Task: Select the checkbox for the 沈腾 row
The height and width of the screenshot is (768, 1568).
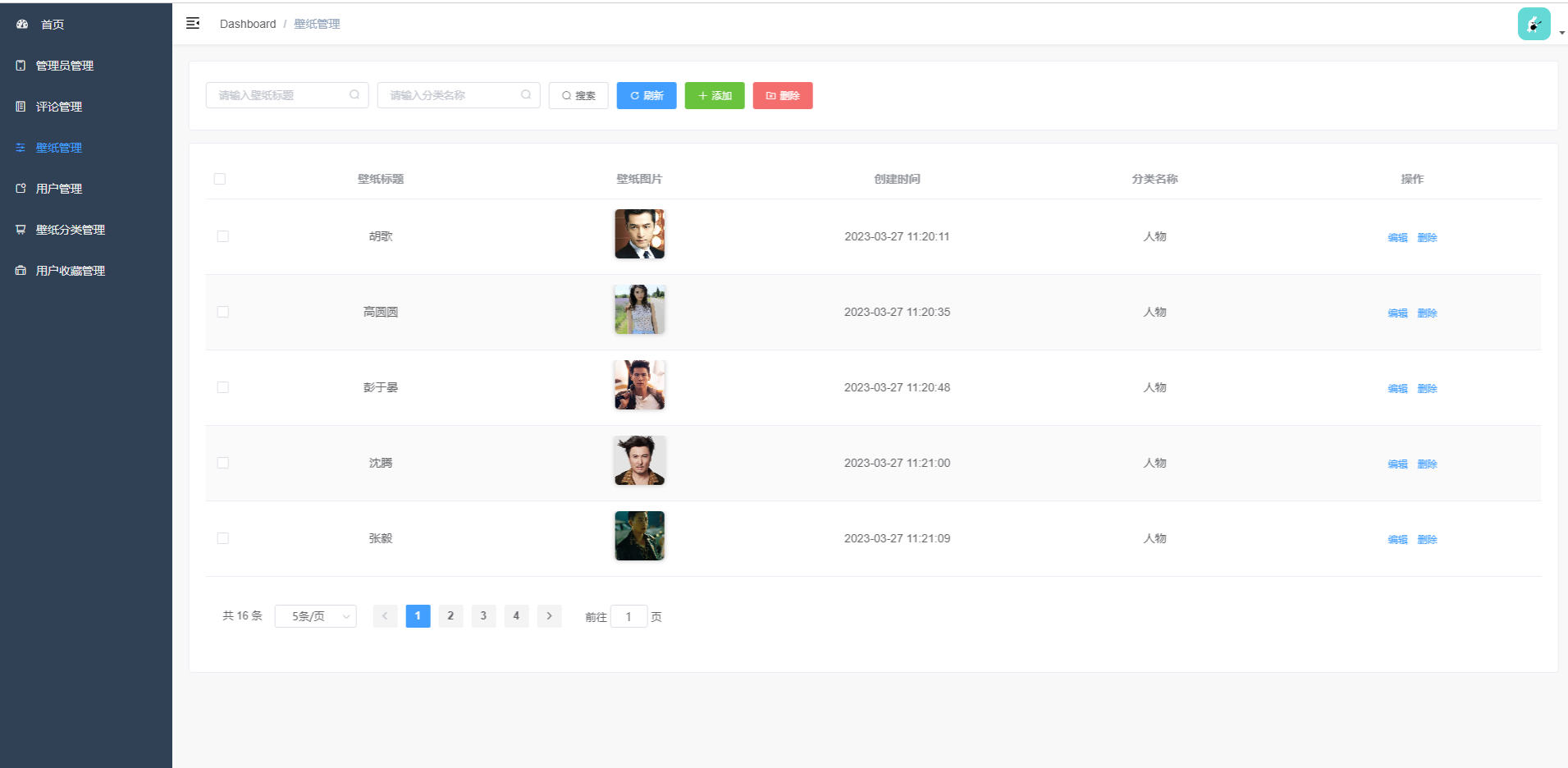Action: pyautogui.click(x=223, y=463)
